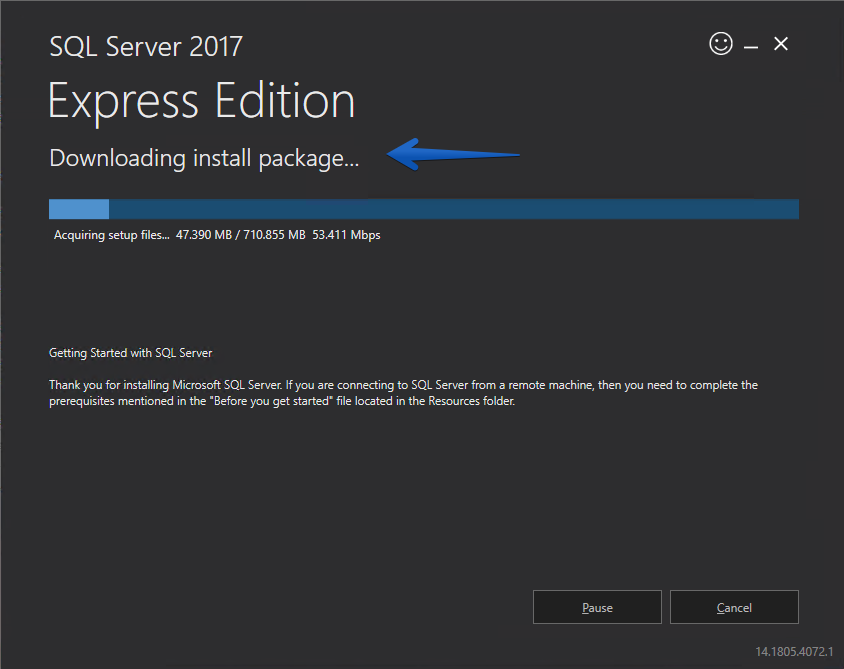Pause the package download

[597, 607]
